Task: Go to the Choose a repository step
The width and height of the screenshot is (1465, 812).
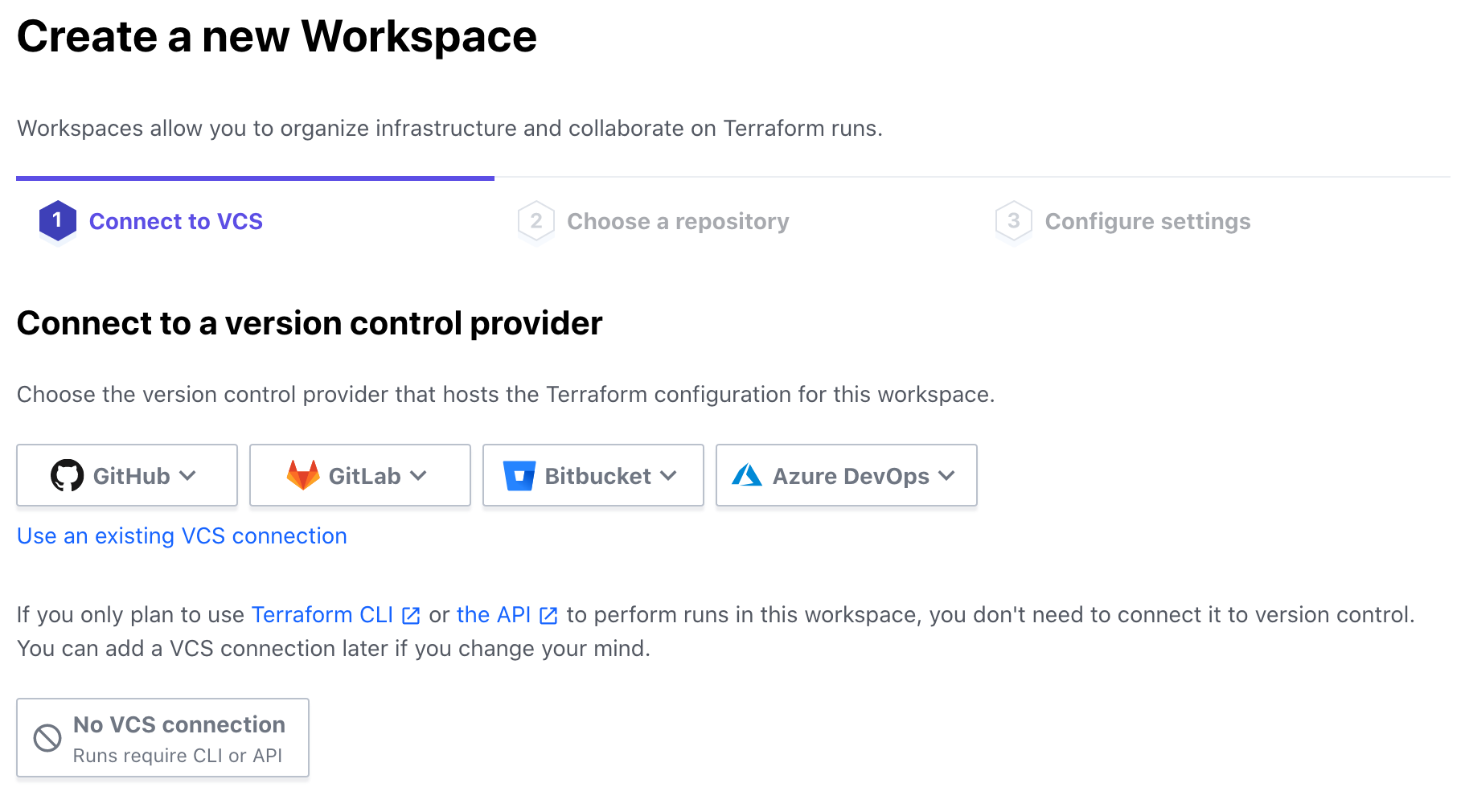Action: (677, 221)
